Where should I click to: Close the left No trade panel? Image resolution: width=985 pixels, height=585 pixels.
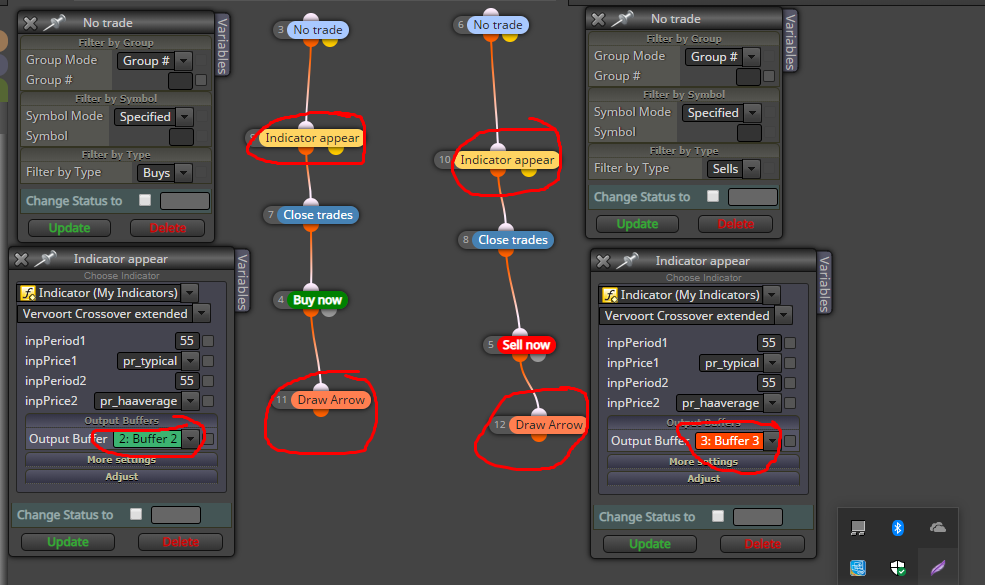click(x=30, y=23)
